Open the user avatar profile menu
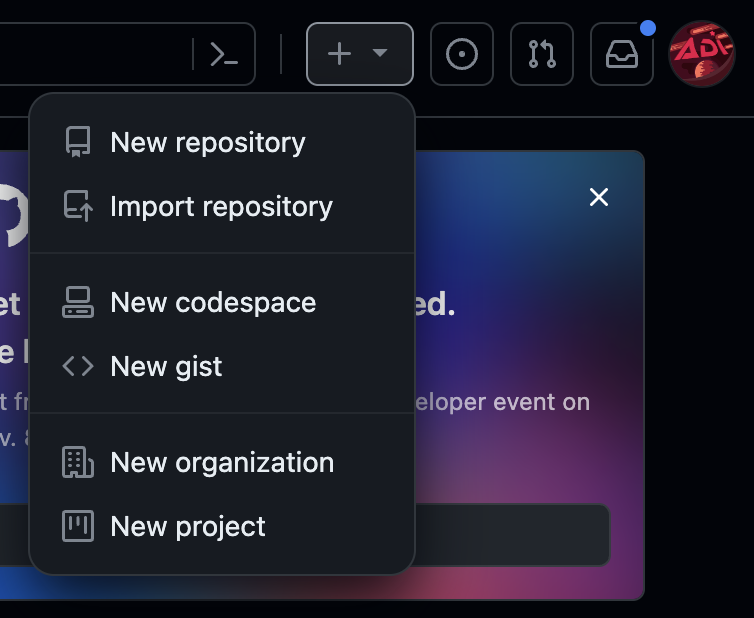 click(702, 54)
